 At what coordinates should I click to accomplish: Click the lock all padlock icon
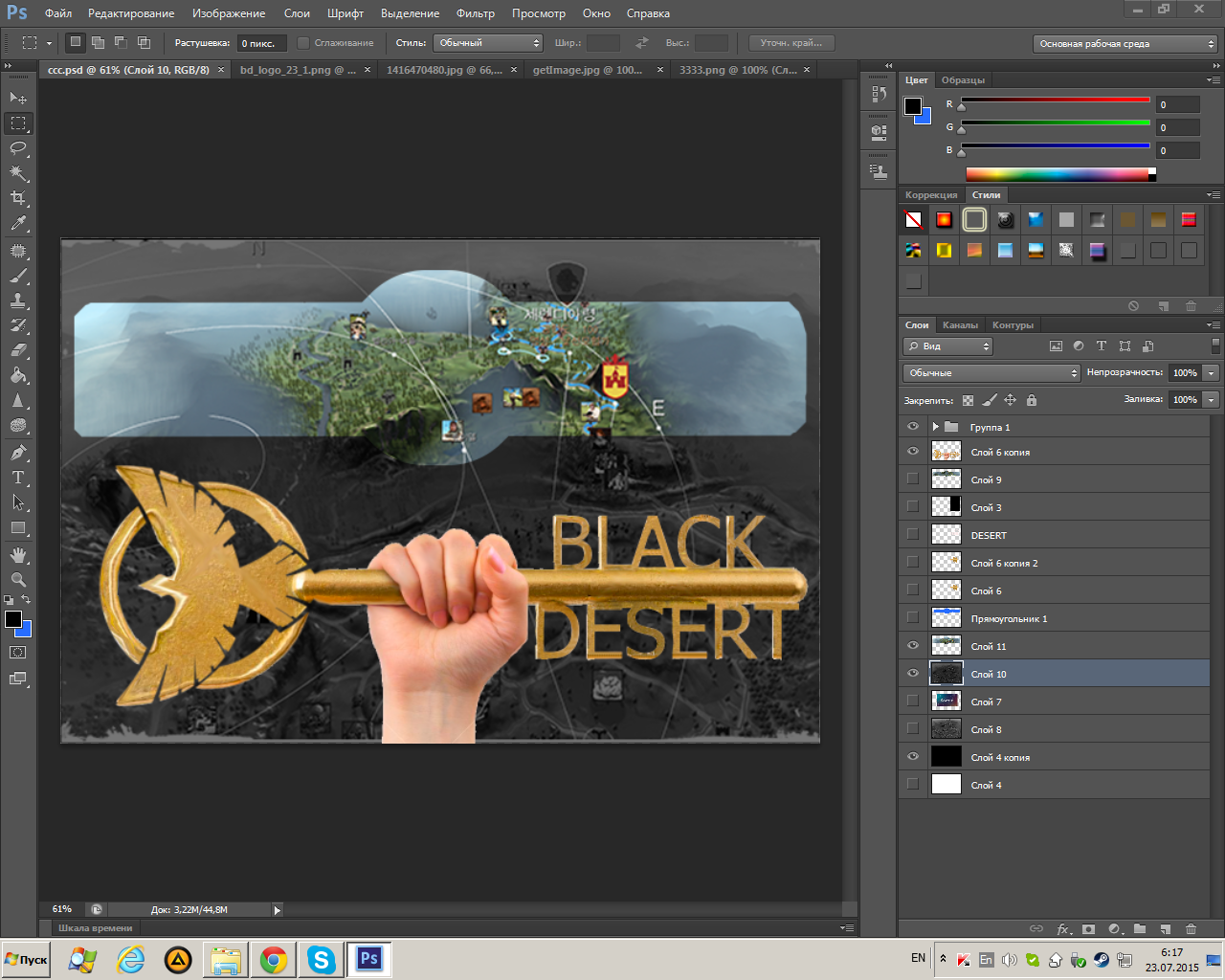click(x=1032, y=400)
